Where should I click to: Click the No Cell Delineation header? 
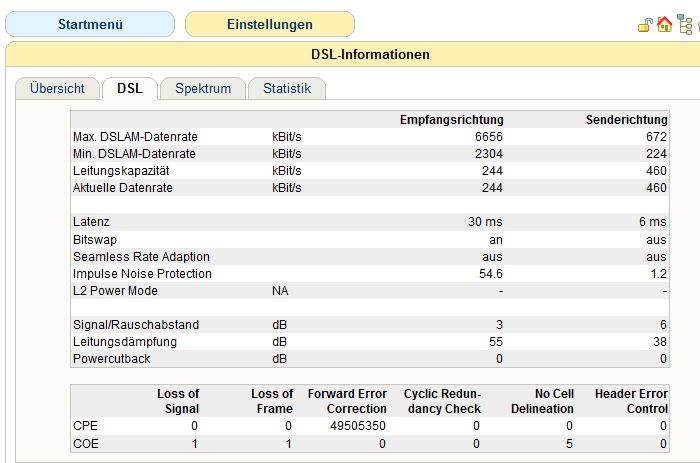(x=542, y=401)
